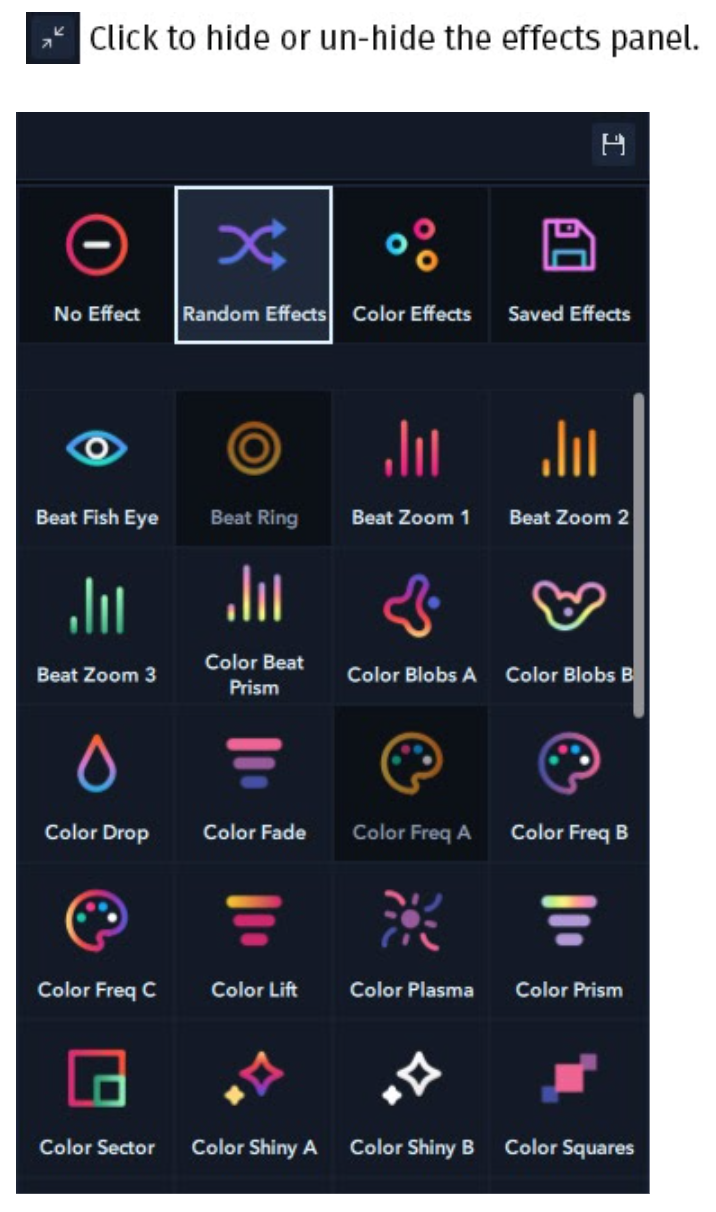Select the Color Blobs A effect
Image resolution: width=716 pixels, height=1212 pixels.
(x=411, y=626)
